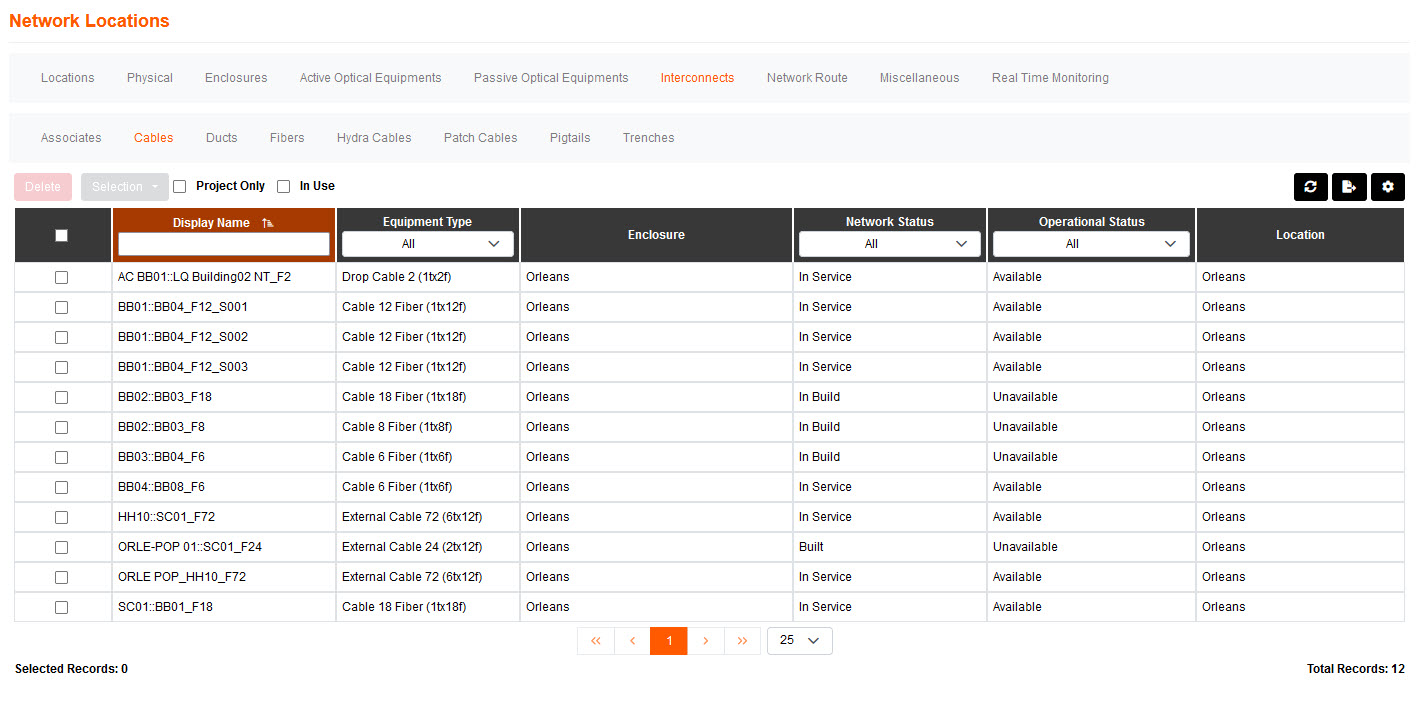Viewport: 1420px width, 701px height.
Task: Check the row BB01::BB04_F12_S001
Action: pos(62,307)
